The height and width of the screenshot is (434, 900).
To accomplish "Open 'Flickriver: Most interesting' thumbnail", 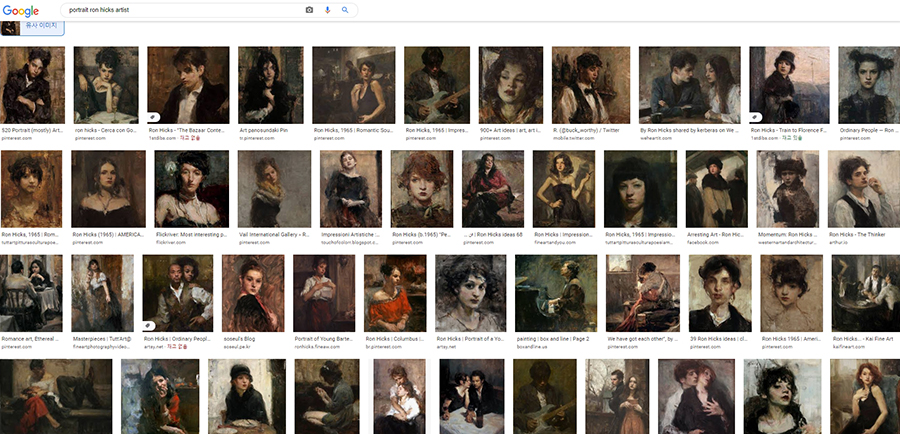I will 192,189.
